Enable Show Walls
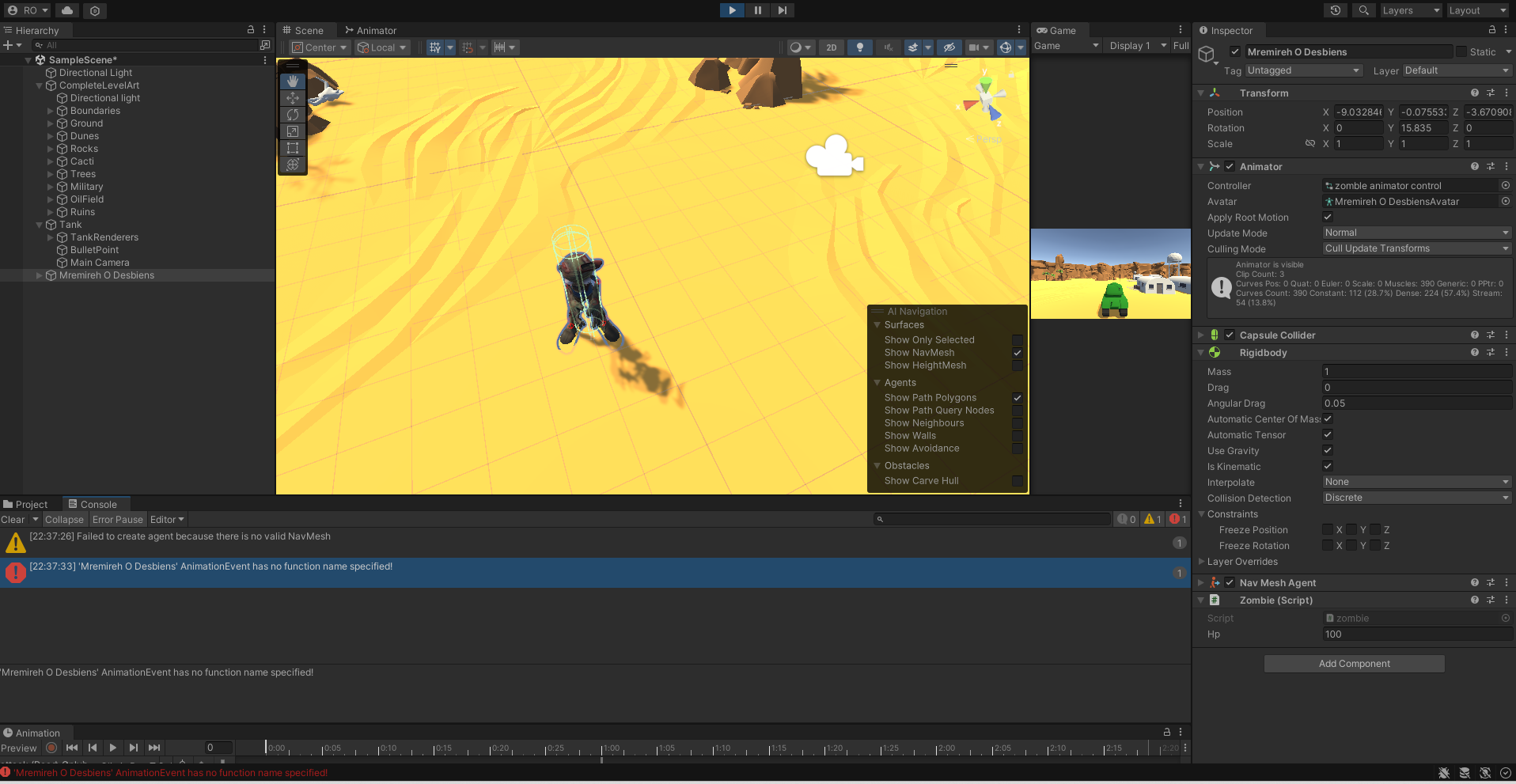 coord(1018,436)
